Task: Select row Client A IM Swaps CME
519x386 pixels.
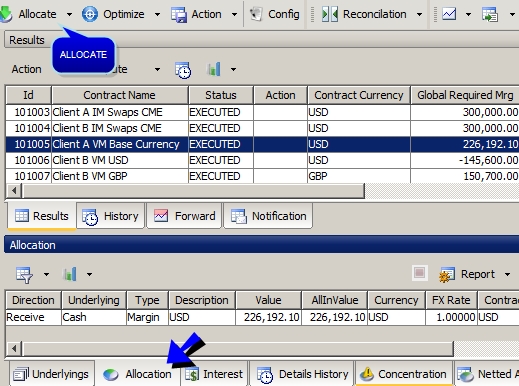Action: (262, 112)
